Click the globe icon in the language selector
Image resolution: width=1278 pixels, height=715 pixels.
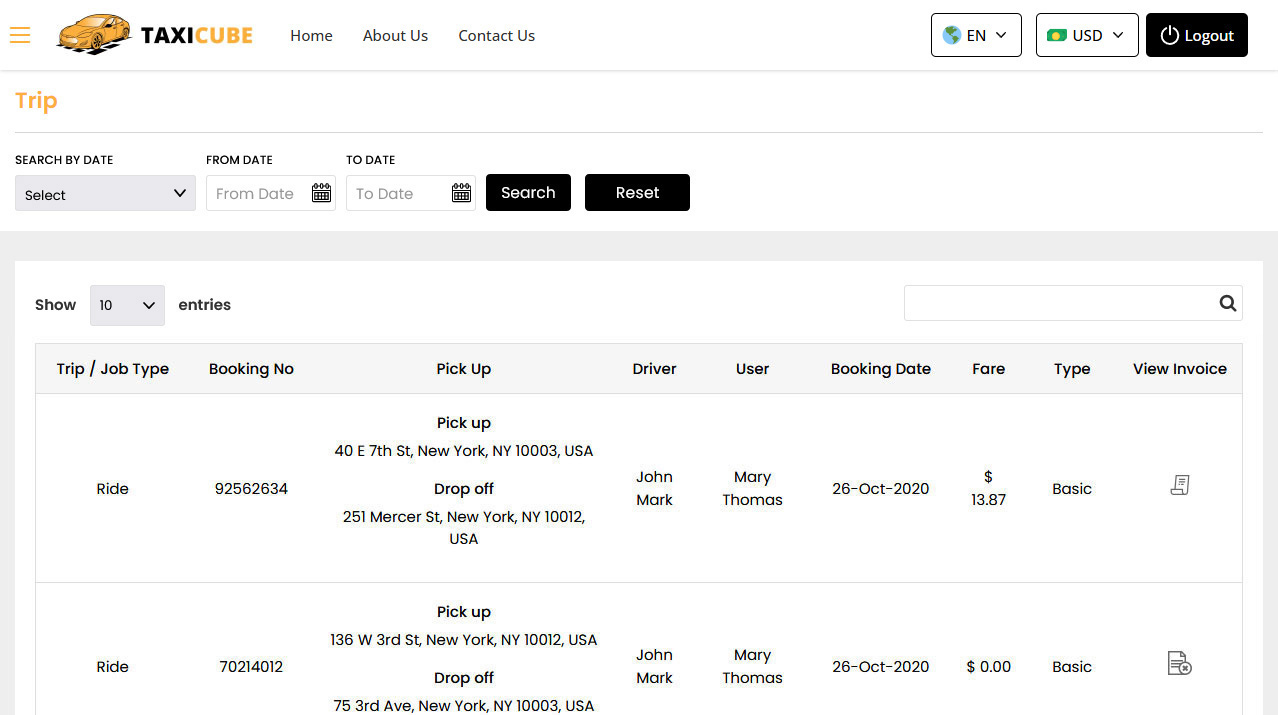tap(952, 34)
